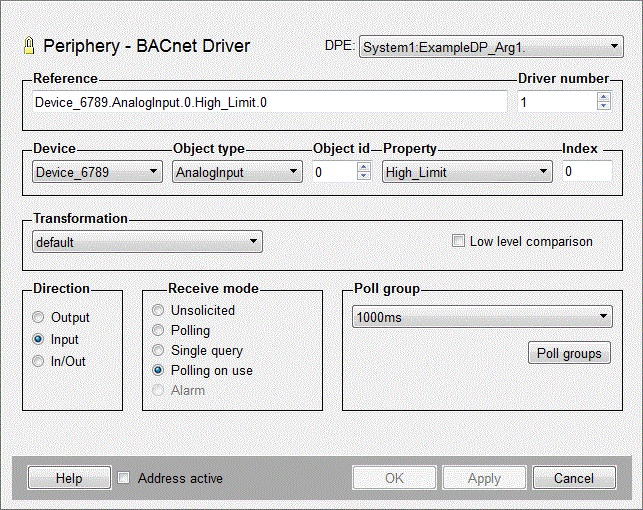Increase the Driver number with up arrow
This screenshot has height=510, width=643.
pos(603,97)
